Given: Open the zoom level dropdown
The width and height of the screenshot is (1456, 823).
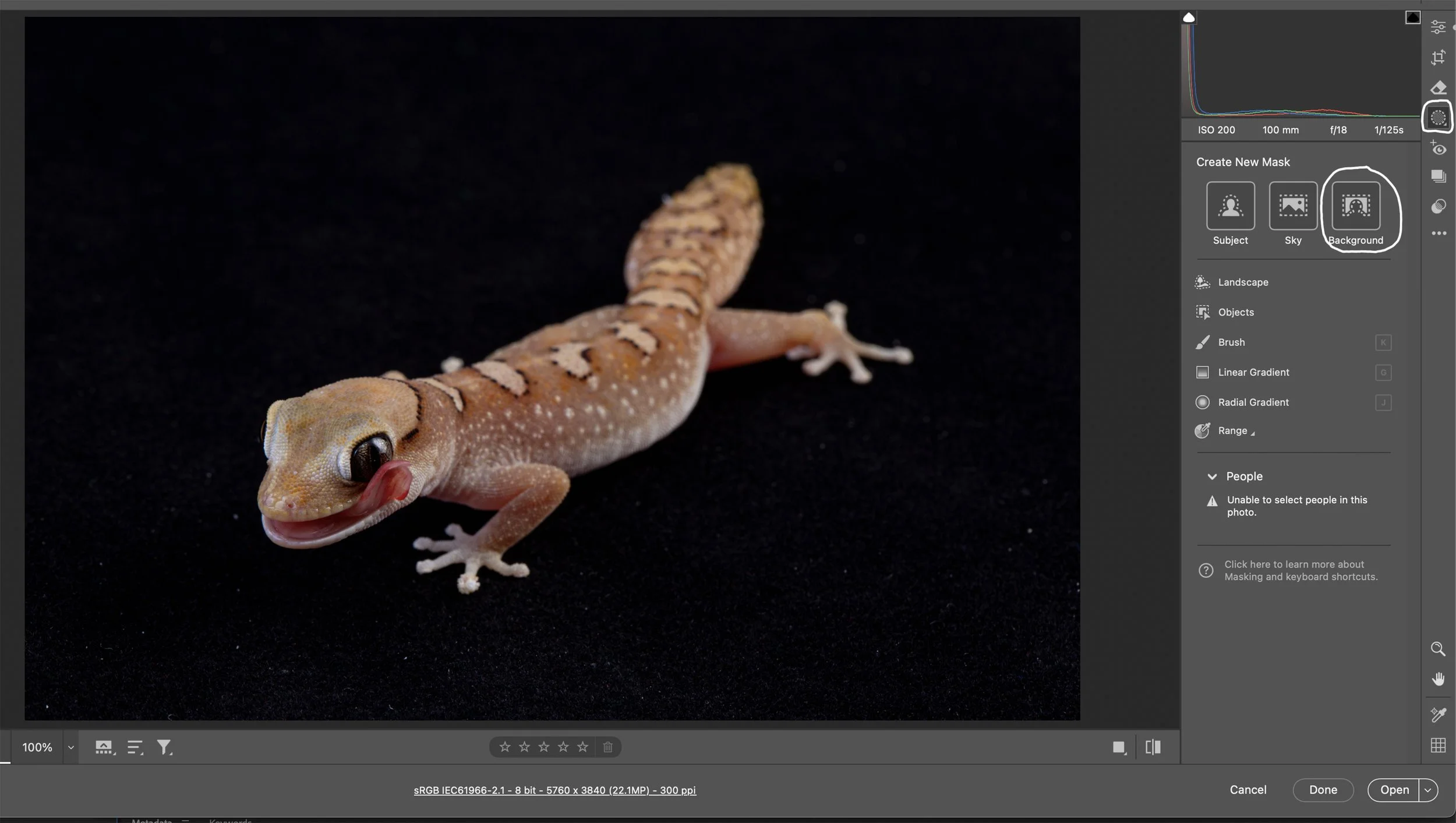Looking at the screenshot, I should [x=70, y=747].
